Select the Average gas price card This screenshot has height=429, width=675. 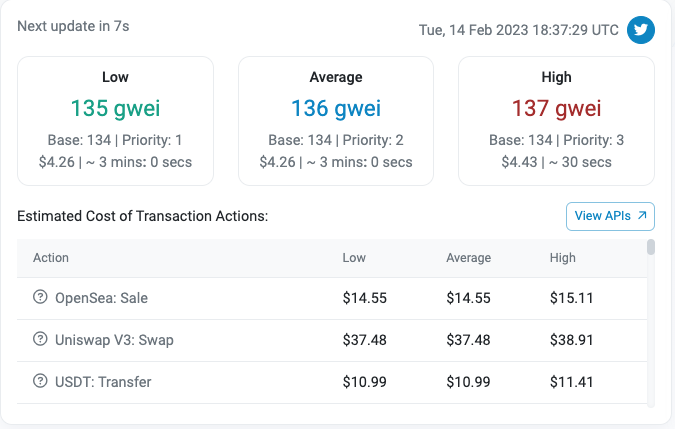point(335,121)
